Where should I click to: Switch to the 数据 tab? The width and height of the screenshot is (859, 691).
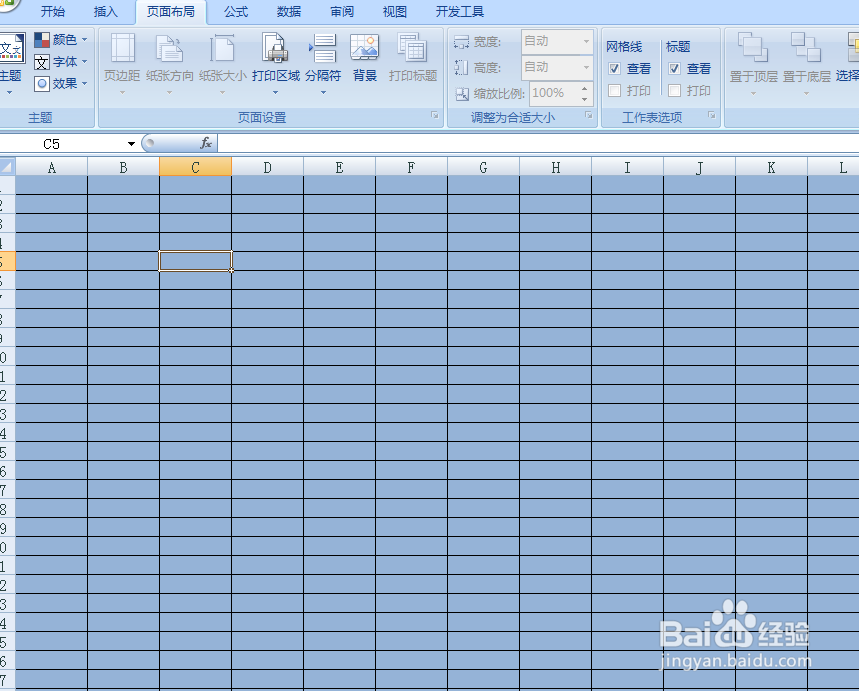(289, 12)
